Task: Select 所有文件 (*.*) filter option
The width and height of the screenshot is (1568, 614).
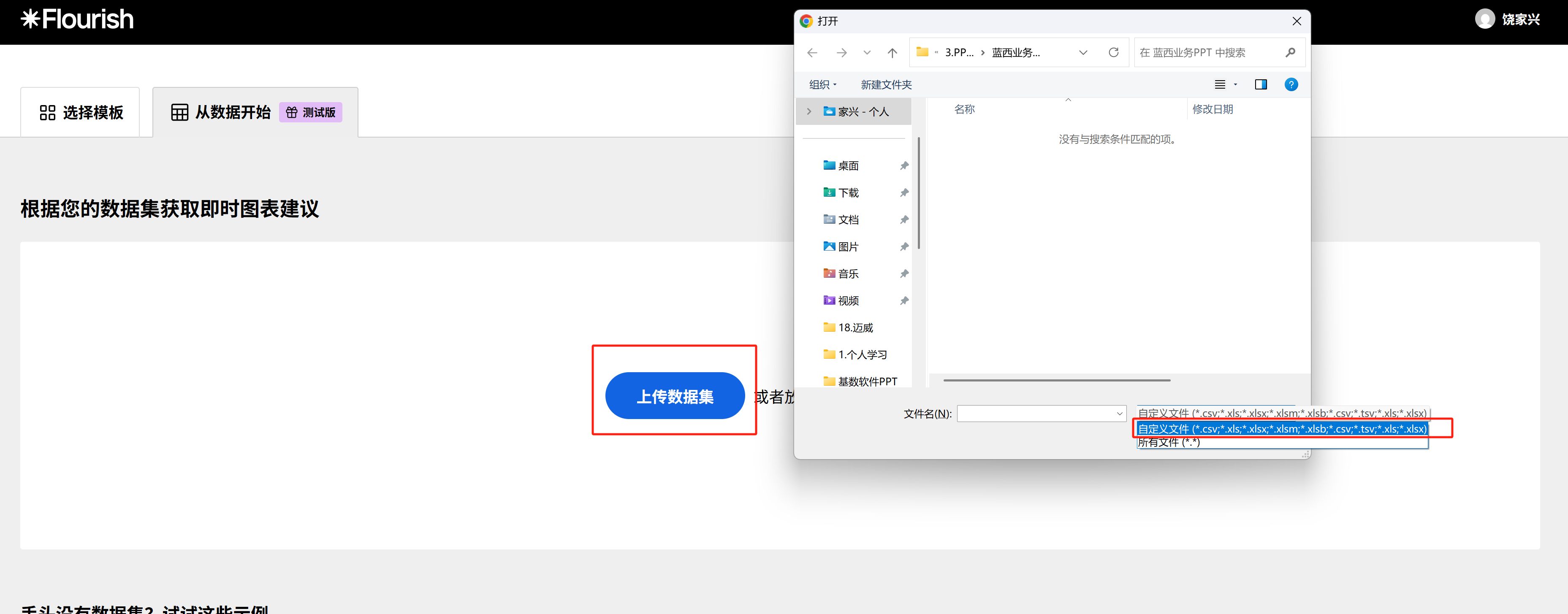Action: (x=1169, y=442)
